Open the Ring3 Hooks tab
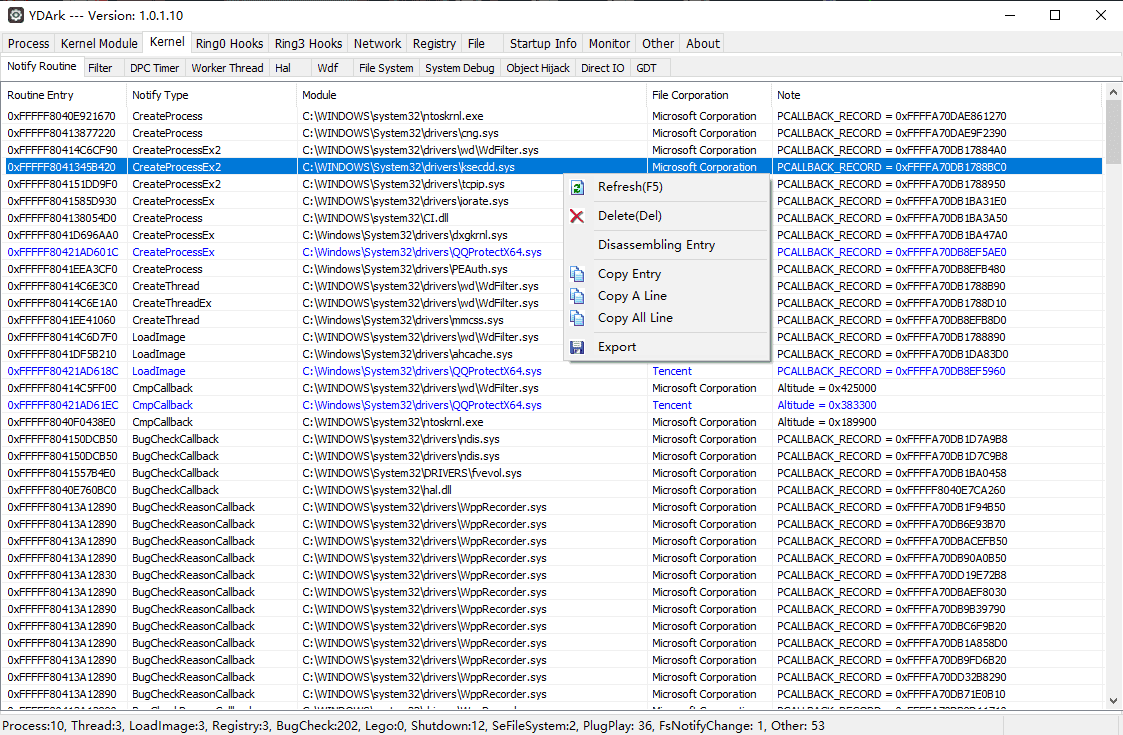 (x=309, y=44)
